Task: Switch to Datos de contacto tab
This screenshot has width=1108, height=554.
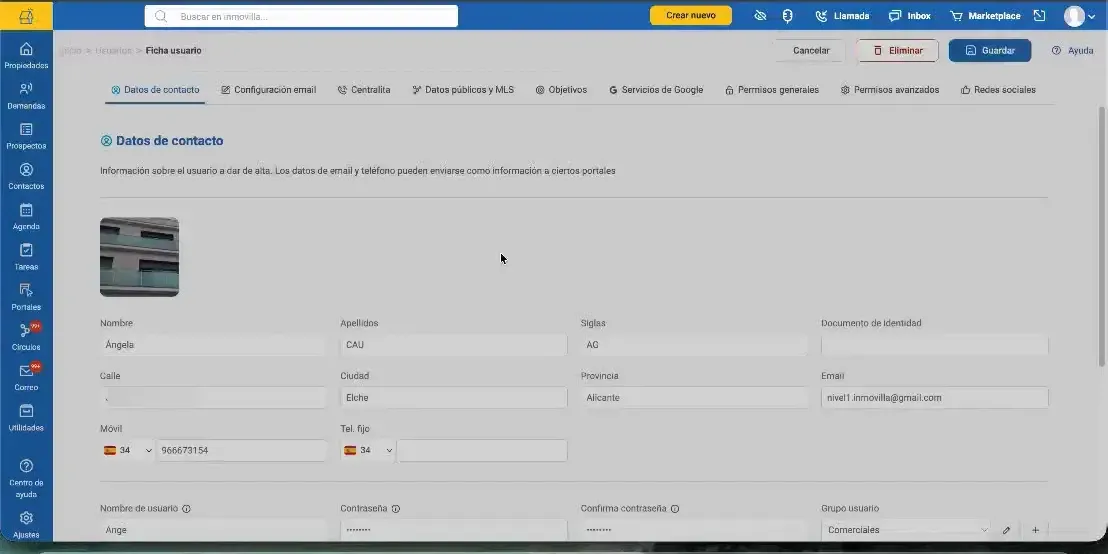Action: [155, 90]
